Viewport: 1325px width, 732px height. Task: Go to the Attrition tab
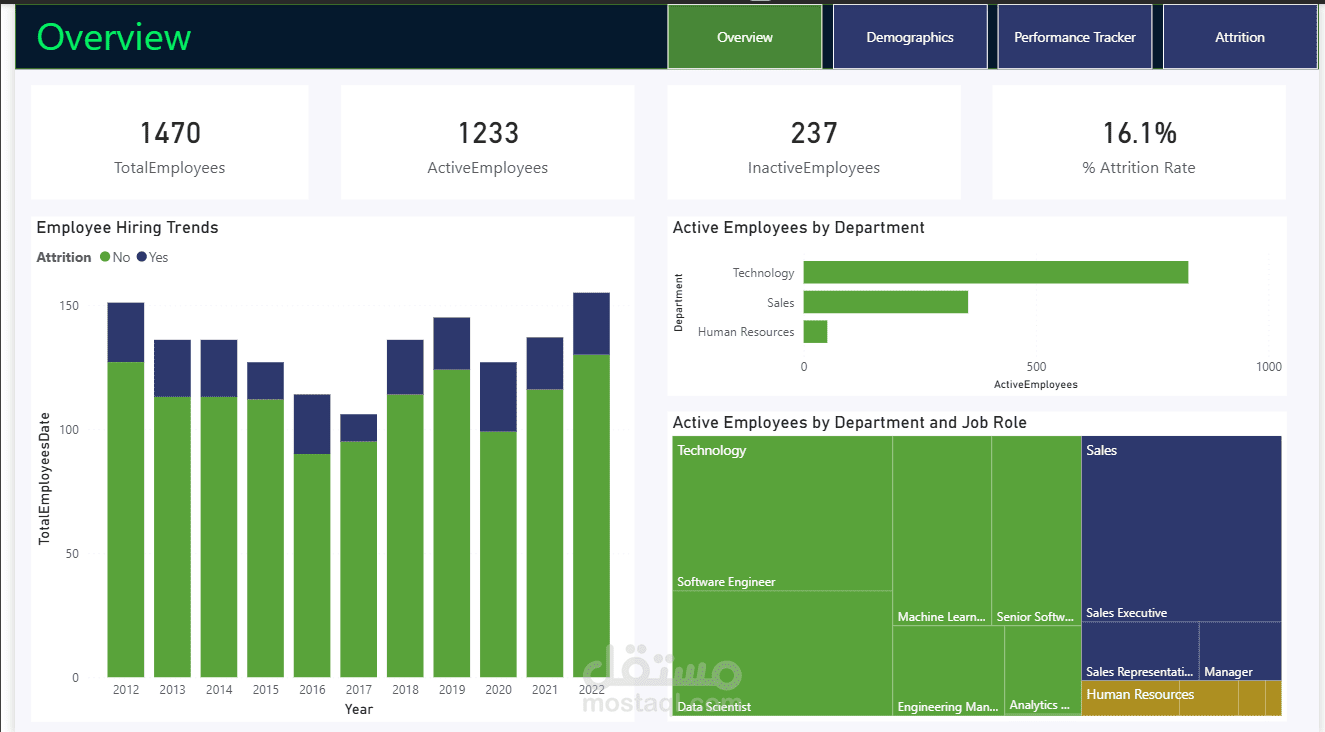coord(1240,37)
